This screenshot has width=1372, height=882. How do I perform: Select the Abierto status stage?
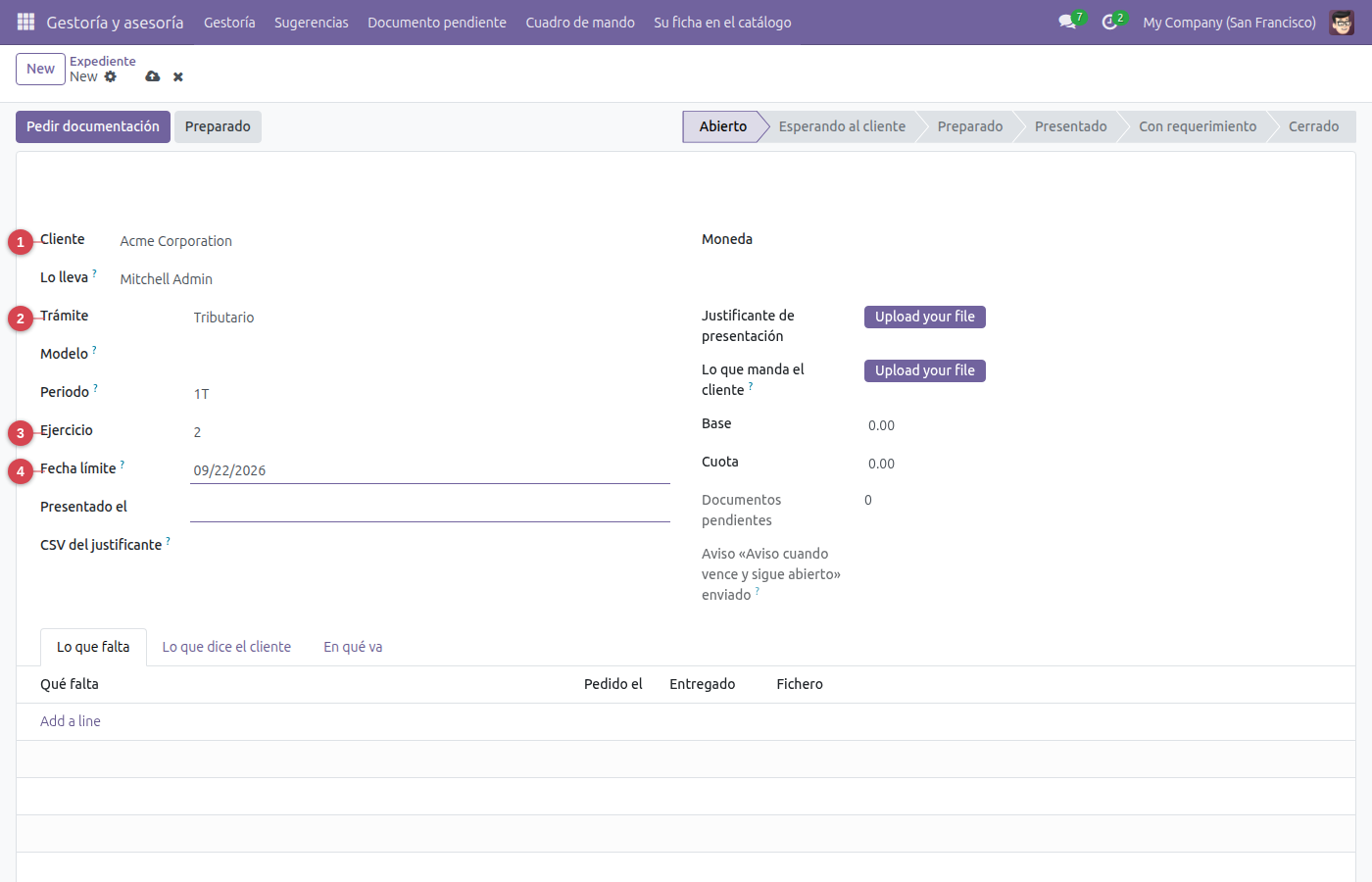tap(723, 126)
